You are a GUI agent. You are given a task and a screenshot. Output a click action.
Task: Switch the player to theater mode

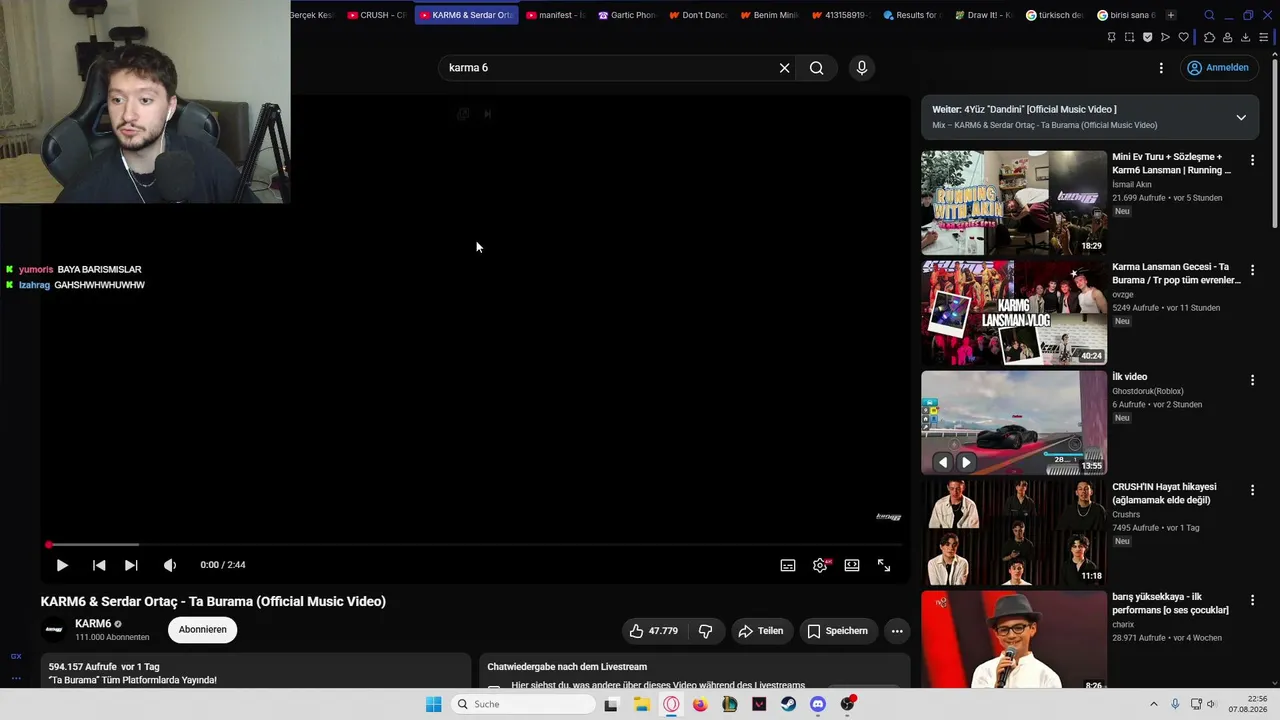[x=852, y=565]
